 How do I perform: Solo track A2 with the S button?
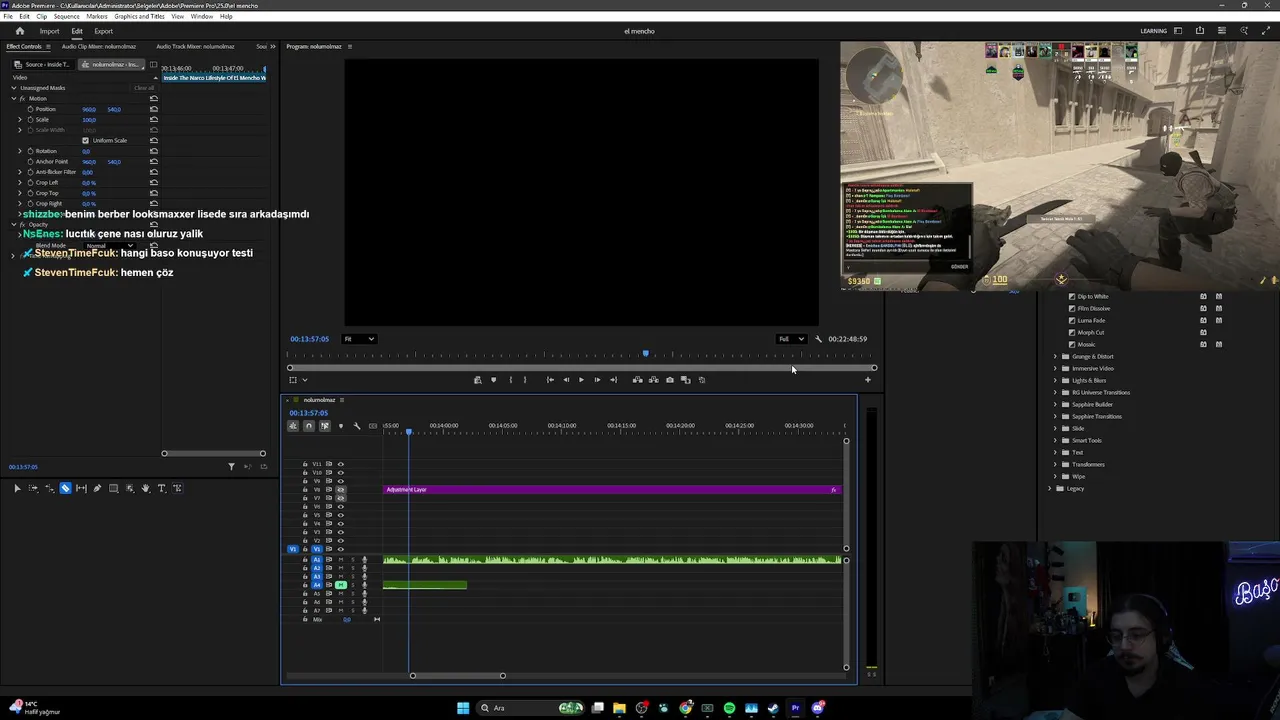tap(353, 568)
